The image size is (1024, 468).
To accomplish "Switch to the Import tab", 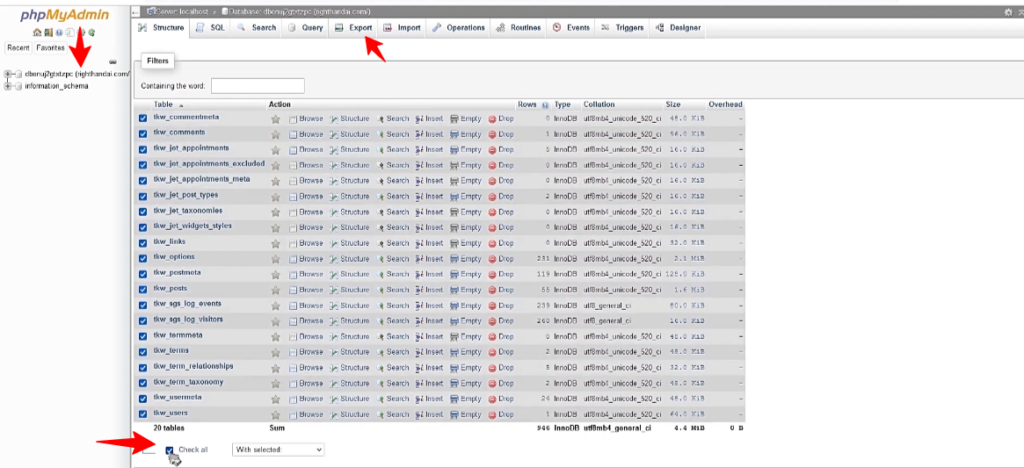I will 402,28.
